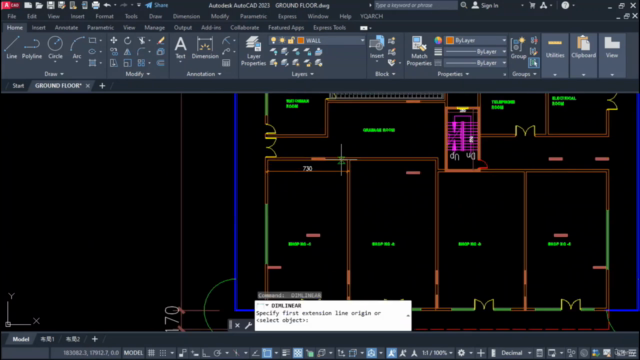Click the Share button
This screenshot has height=360, width=640.
[x=157, y=5]
